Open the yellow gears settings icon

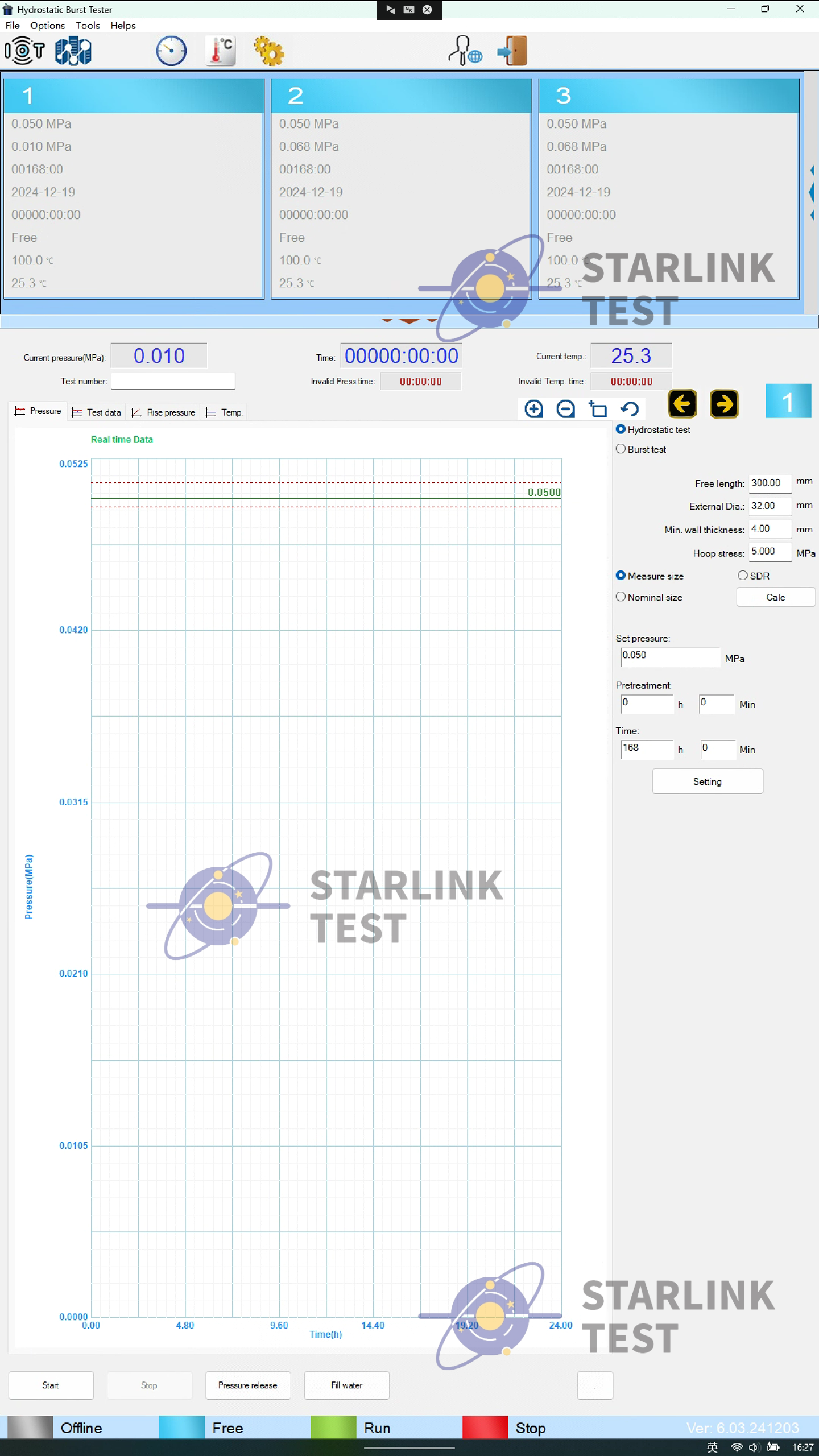(x=269, y=51)
